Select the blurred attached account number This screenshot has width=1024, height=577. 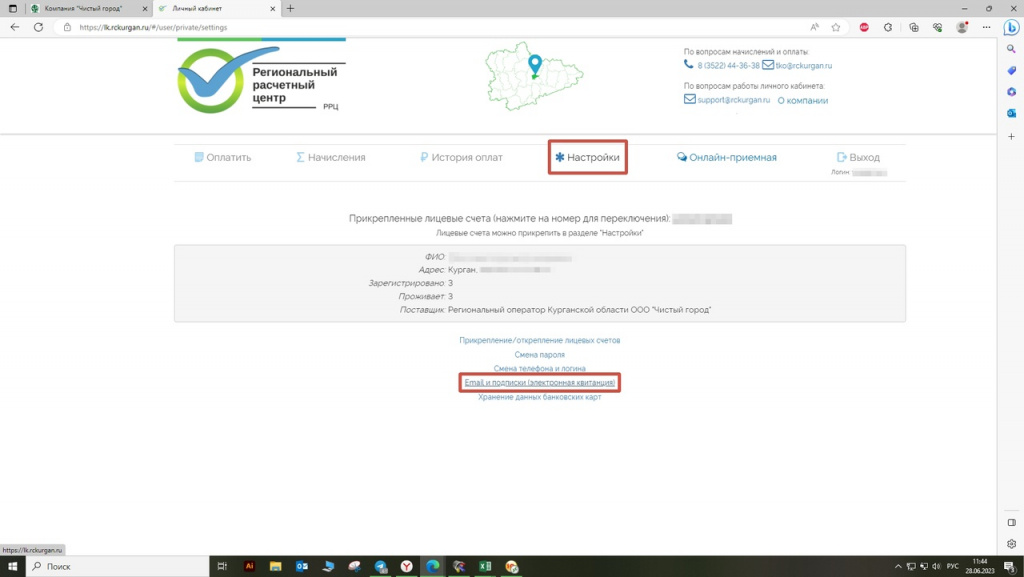(x=702, y=219)
